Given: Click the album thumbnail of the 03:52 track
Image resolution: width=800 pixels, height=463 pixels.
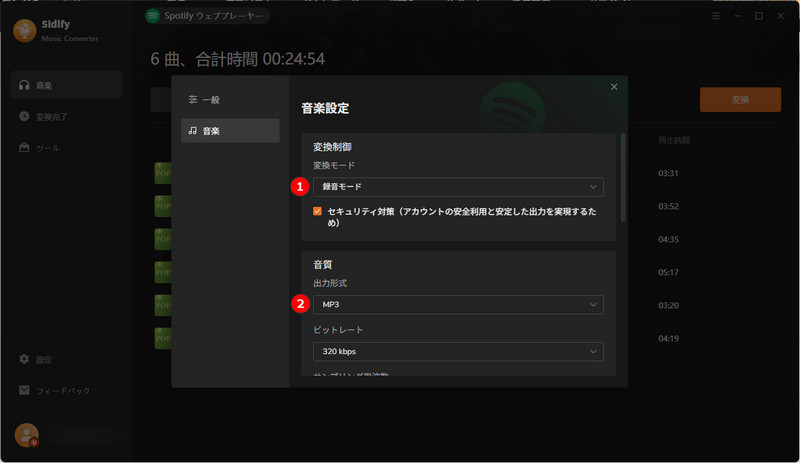Looking at the screenshot, I should 163,206.
